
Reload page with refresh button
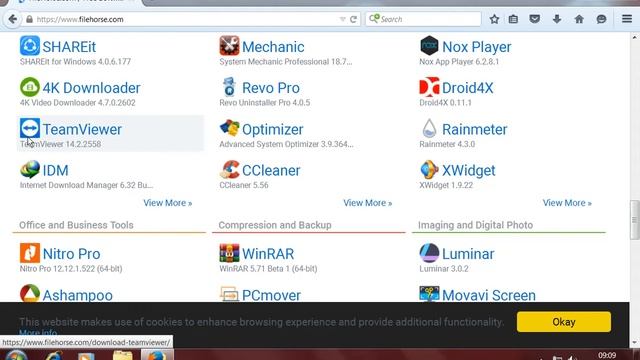pyautogui.click(x=353, y=19)
